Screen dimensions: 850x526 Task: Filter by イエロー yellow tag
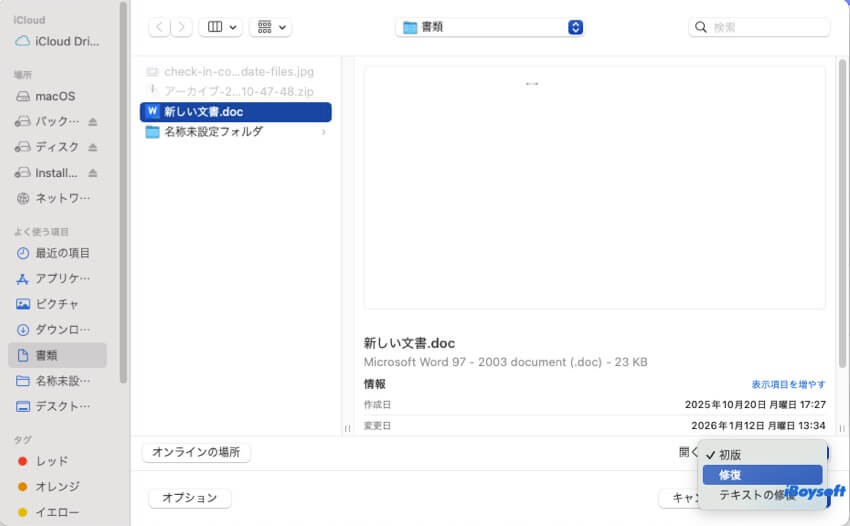point(49,512)
